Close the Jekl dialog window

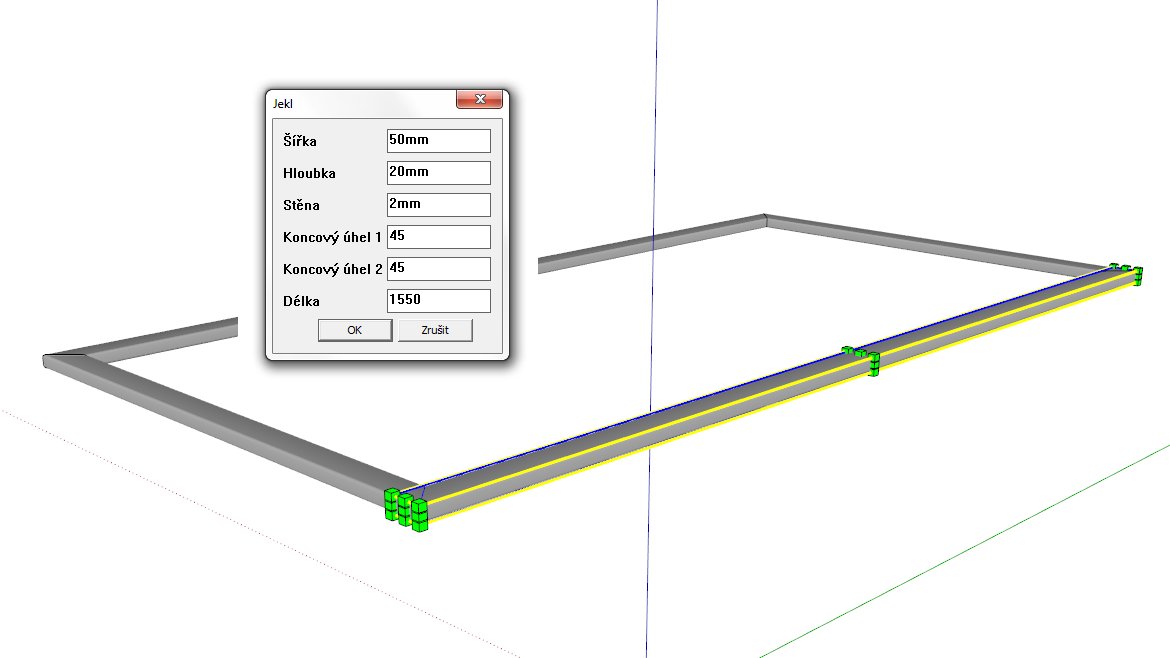[x=478, y=100]
